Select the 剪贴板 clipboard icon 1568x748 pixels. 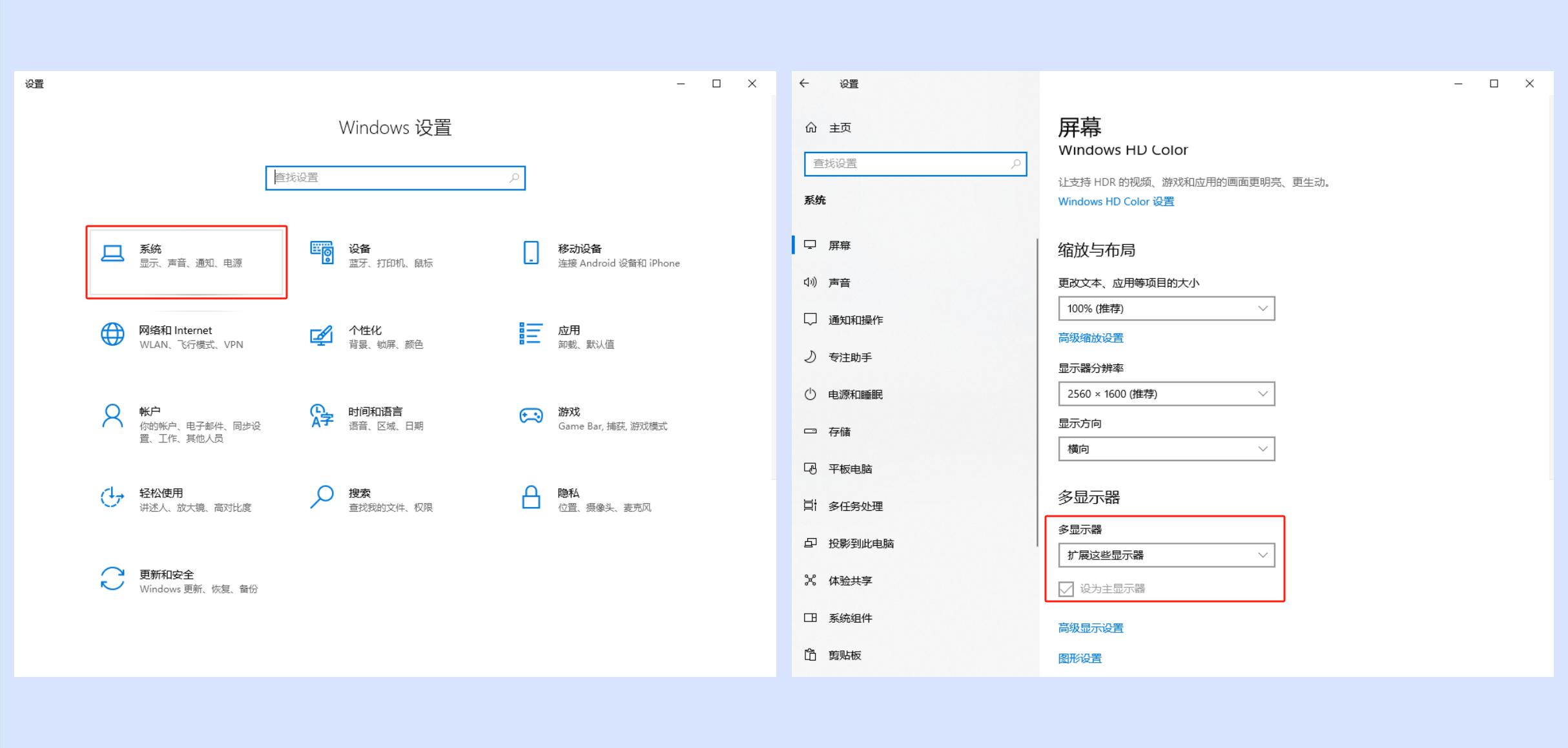[x=810, y=655]
